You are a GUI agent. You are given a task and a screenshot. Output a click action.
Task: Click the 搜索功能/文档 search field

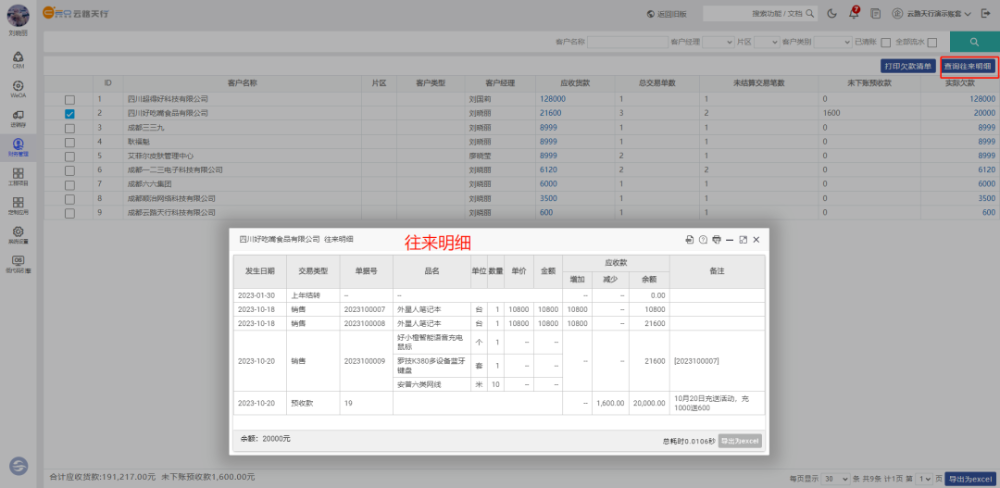point(760,13)
